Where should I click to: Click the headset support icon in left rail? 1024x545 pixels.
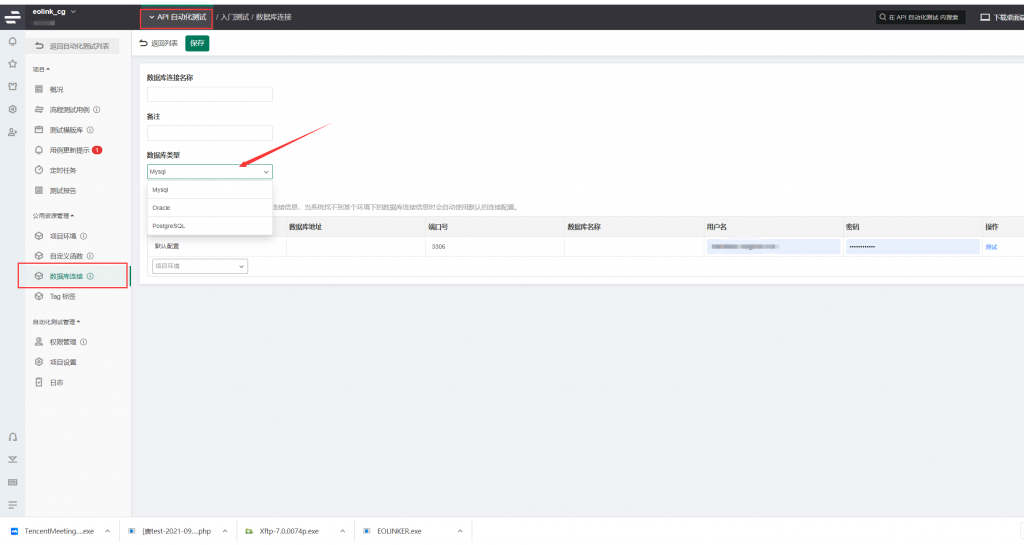[x=12, y=437]
